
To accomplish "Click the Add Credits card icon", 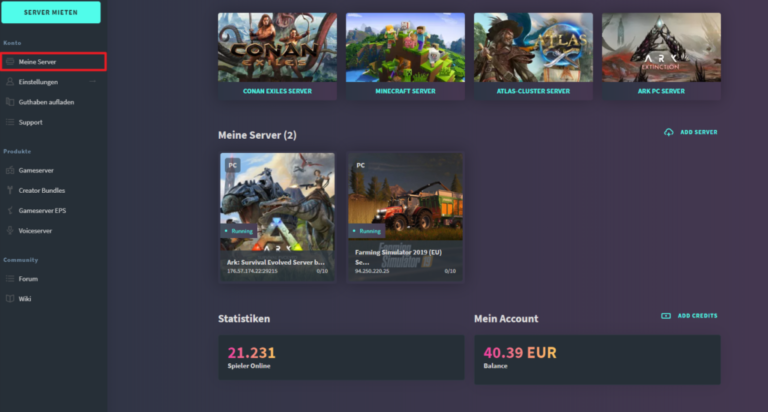I will pyautogui.click(x=666, y=316).
